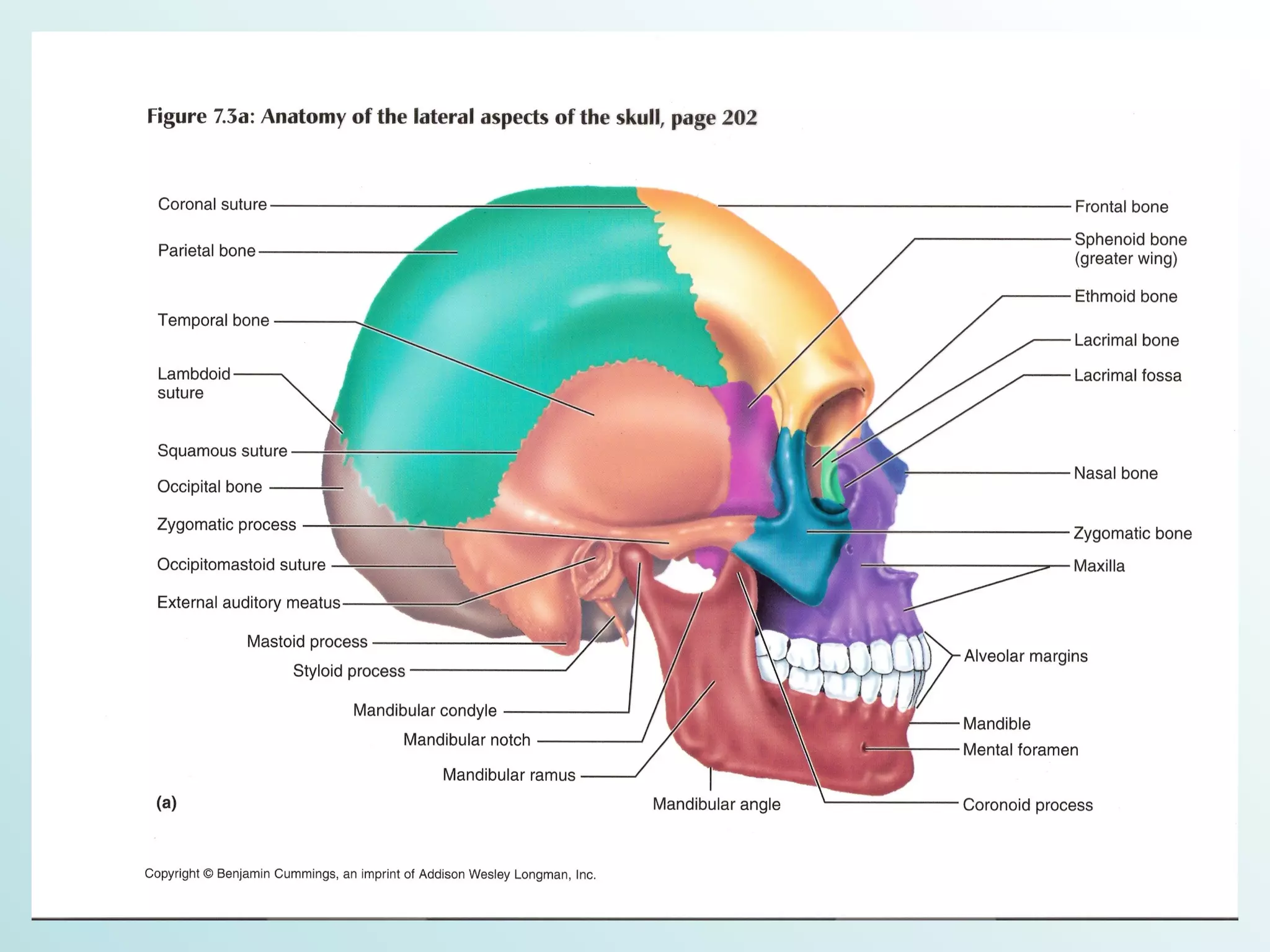Click the Mental foramen label
This screenshot has width=1270, height=952.
coord(1020,750)
